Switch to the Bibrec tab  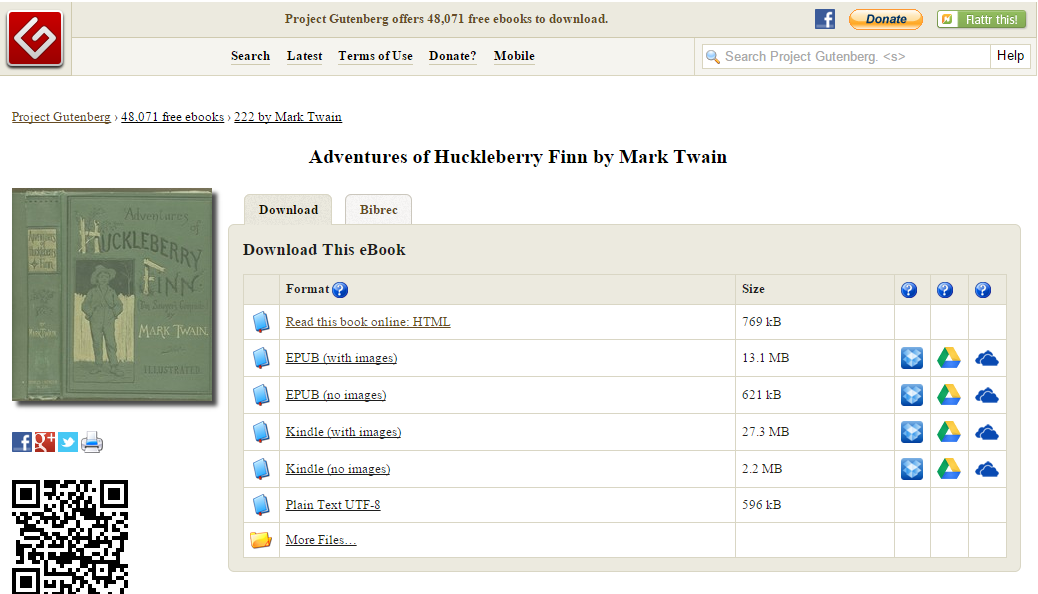379,210
